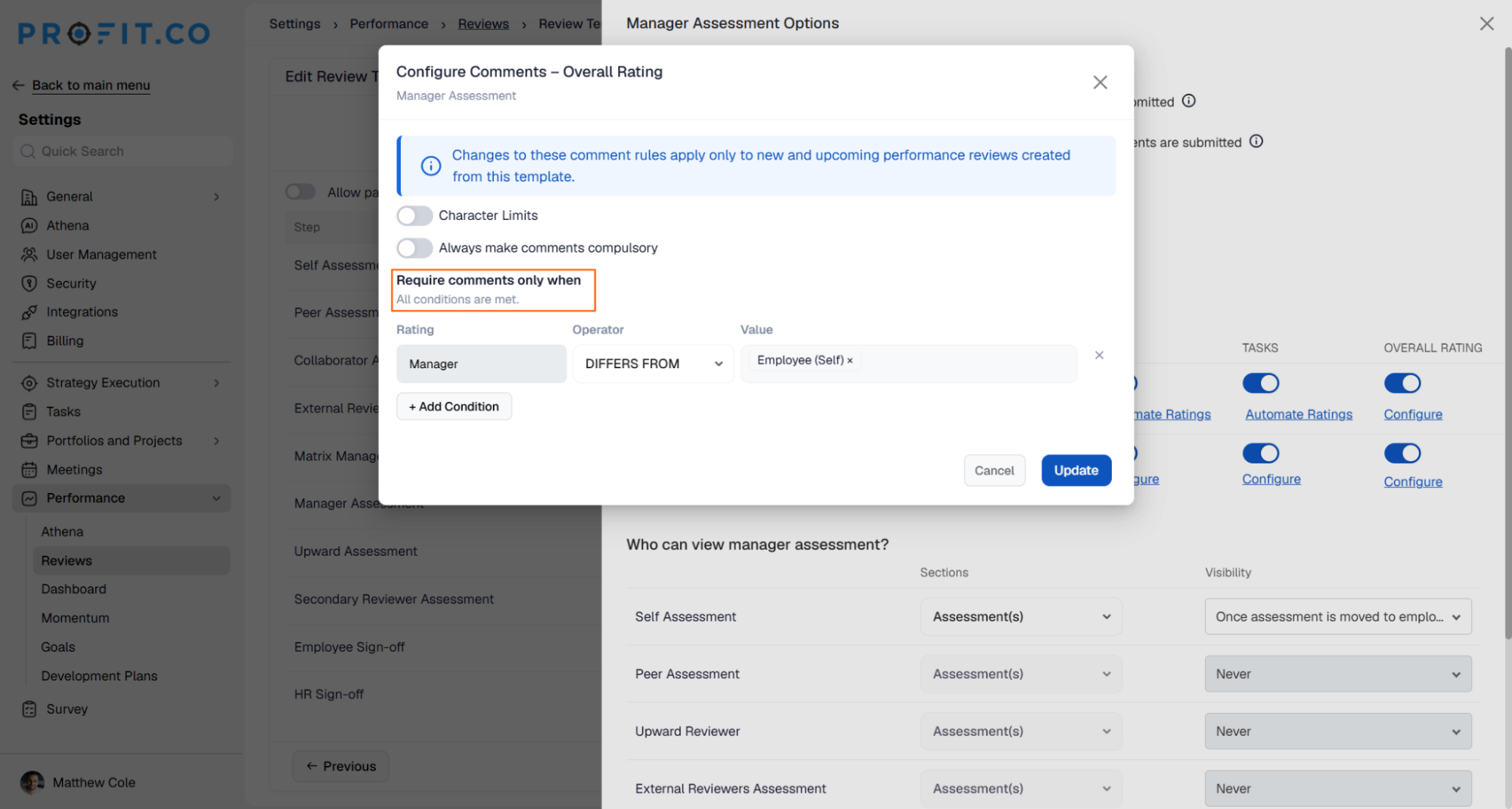The height and width of the screenshot is (809, 1512).
Task: Open Development Plans menu item
Action: tap(99, 676)
